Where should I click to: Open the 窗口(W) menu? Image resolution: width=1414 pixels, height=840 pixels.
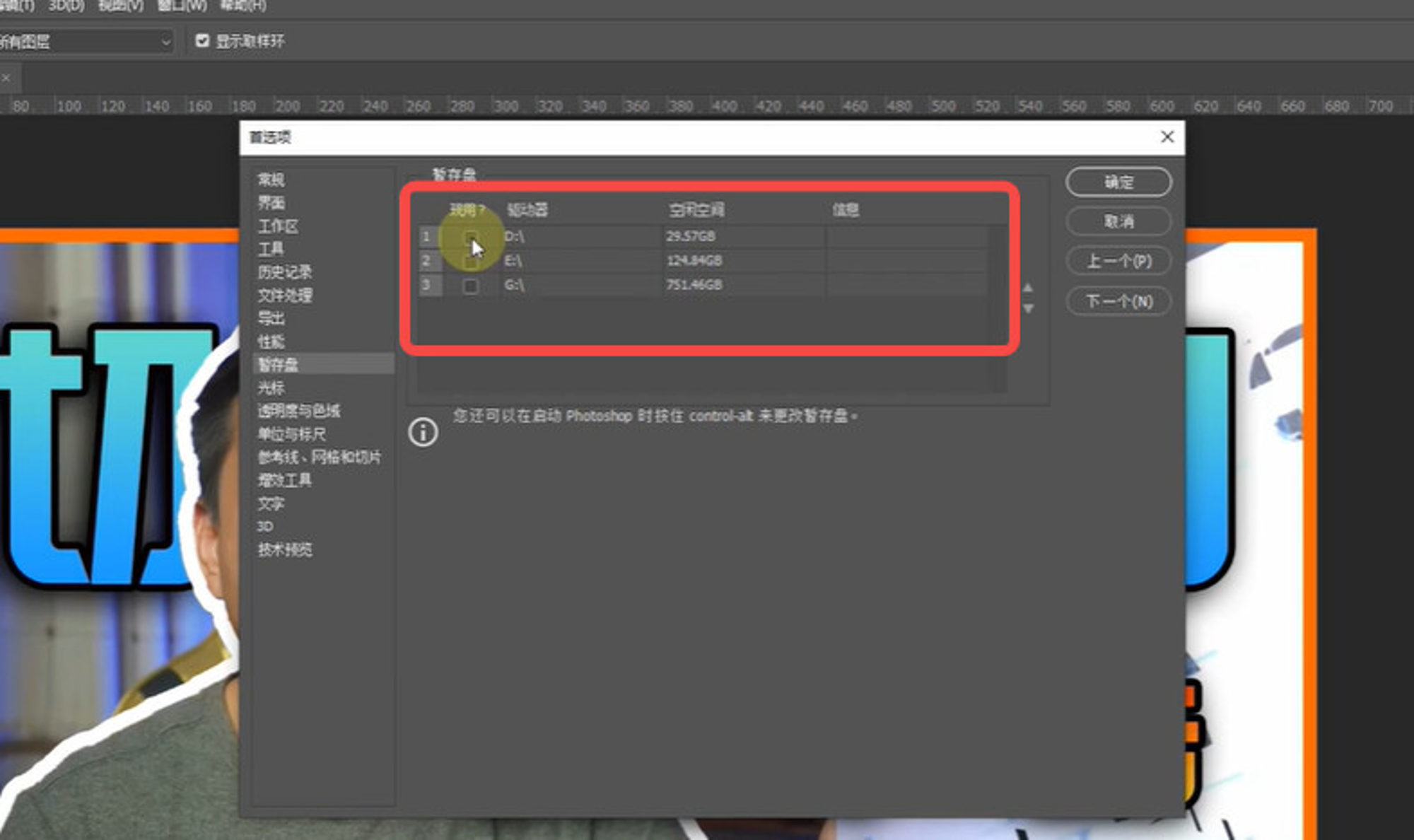(182, 6)
